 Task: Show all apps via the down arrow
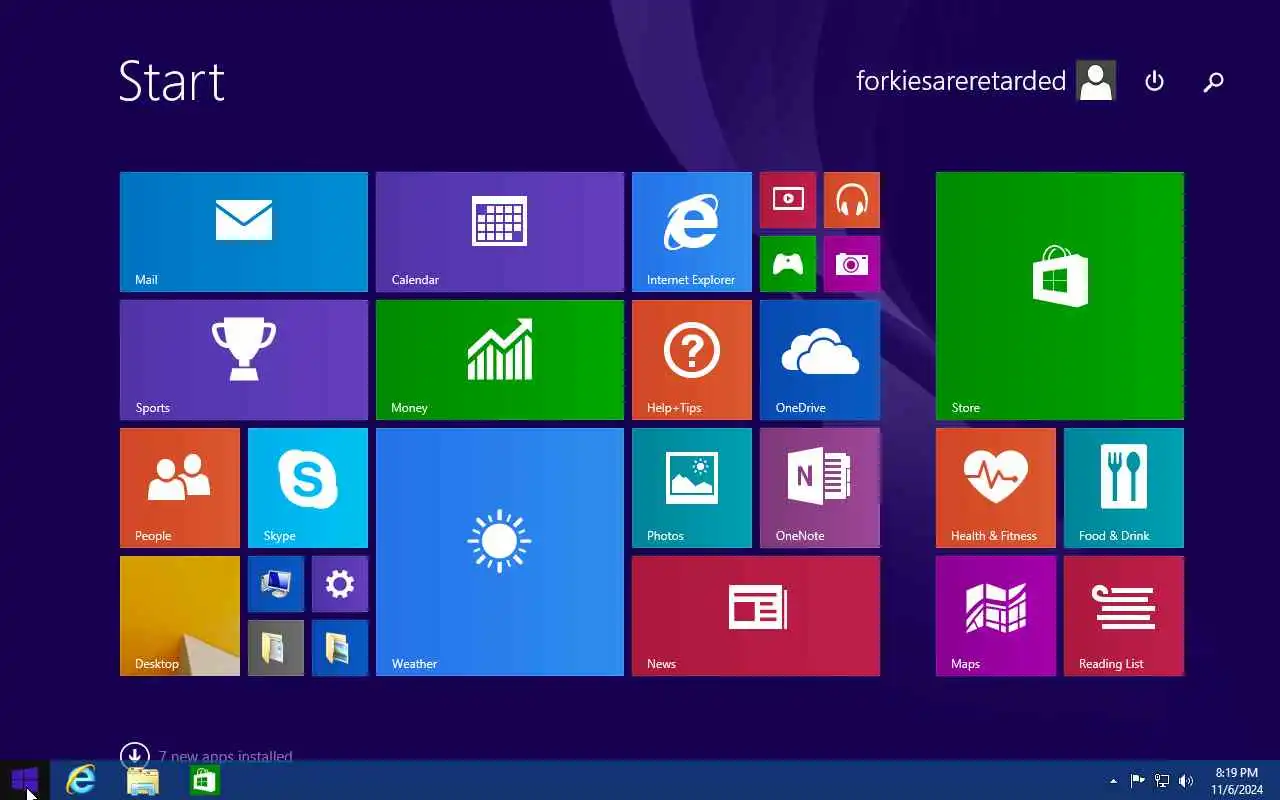134,755
